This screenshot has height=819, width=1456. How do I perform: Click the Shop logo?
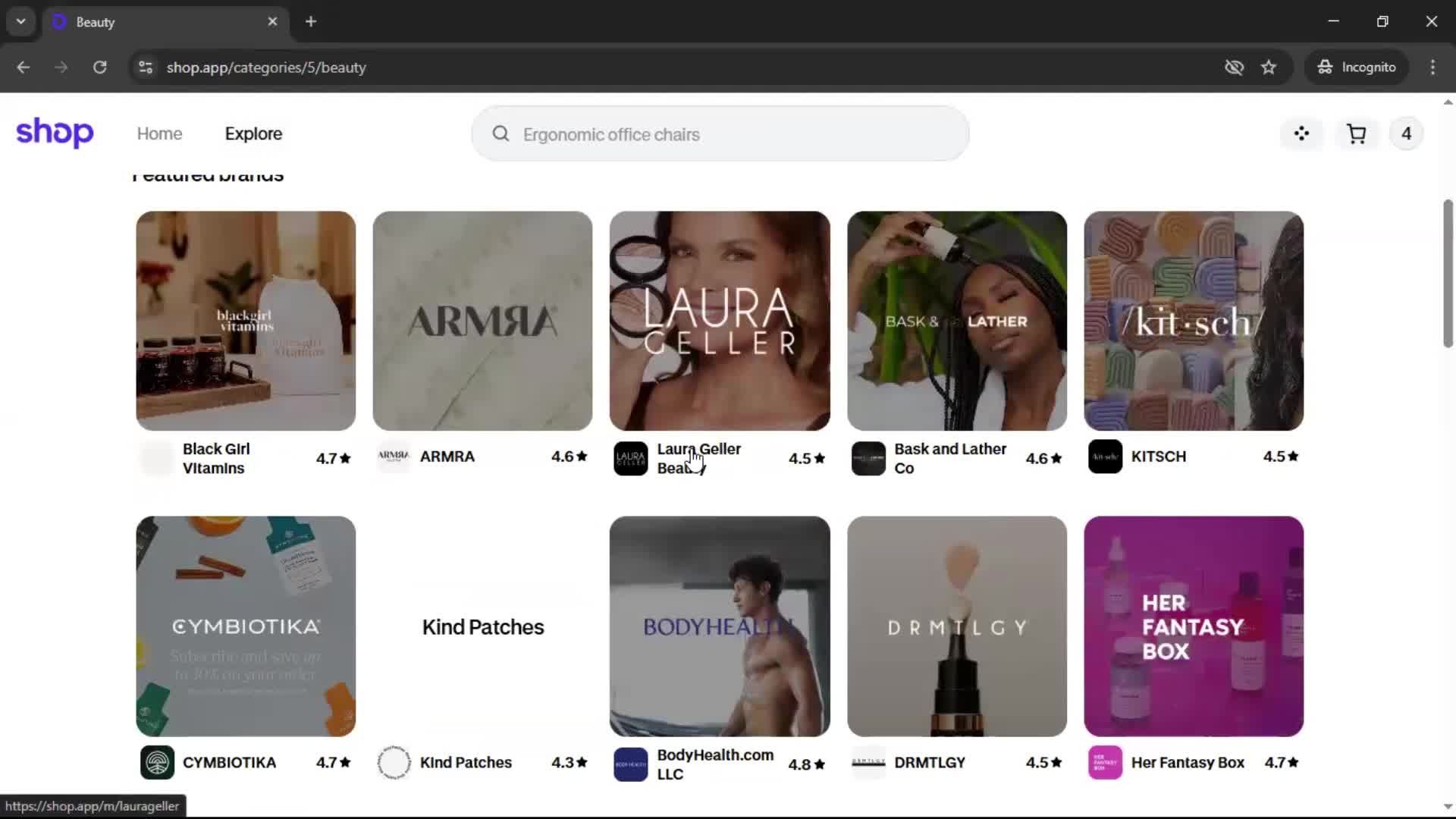tap(55, 133)
